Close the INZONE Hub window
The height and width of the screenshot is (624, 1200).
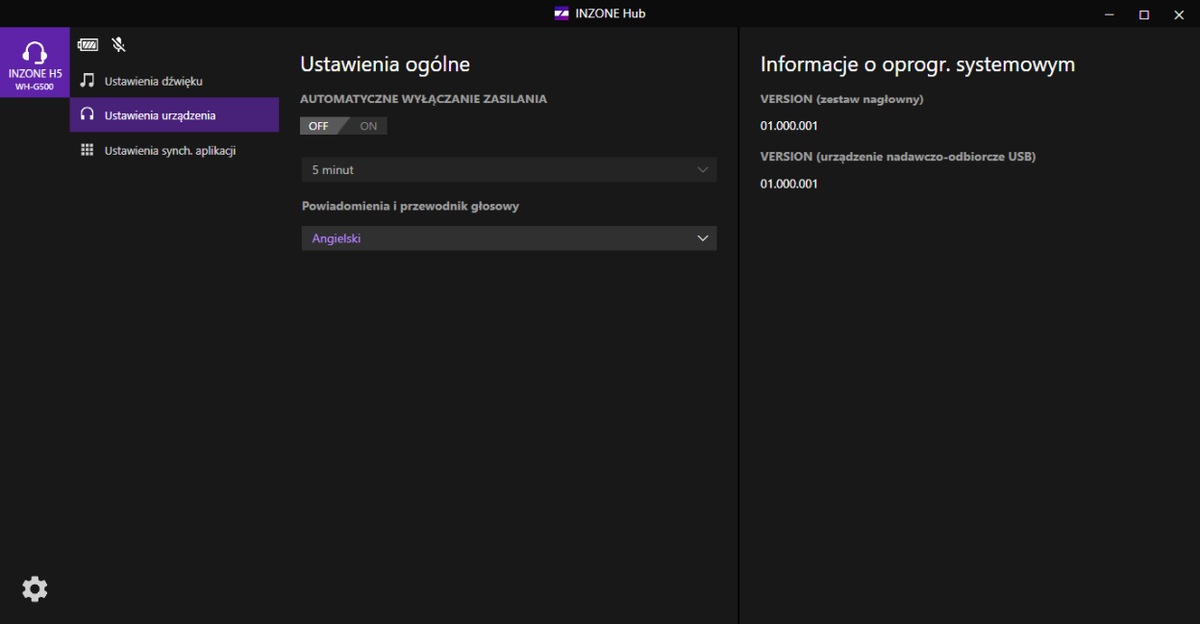coord(1179,14)
